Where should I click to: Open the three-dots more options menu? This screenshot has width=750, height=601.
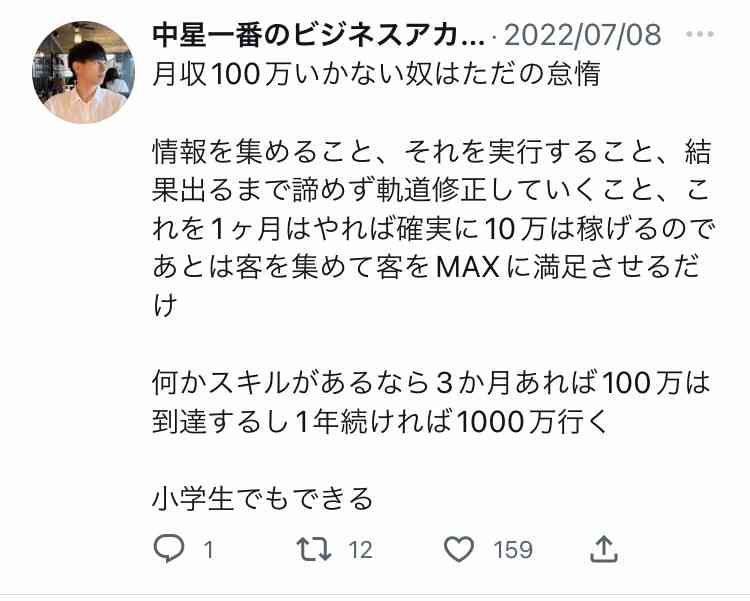[x=700, y=34]
